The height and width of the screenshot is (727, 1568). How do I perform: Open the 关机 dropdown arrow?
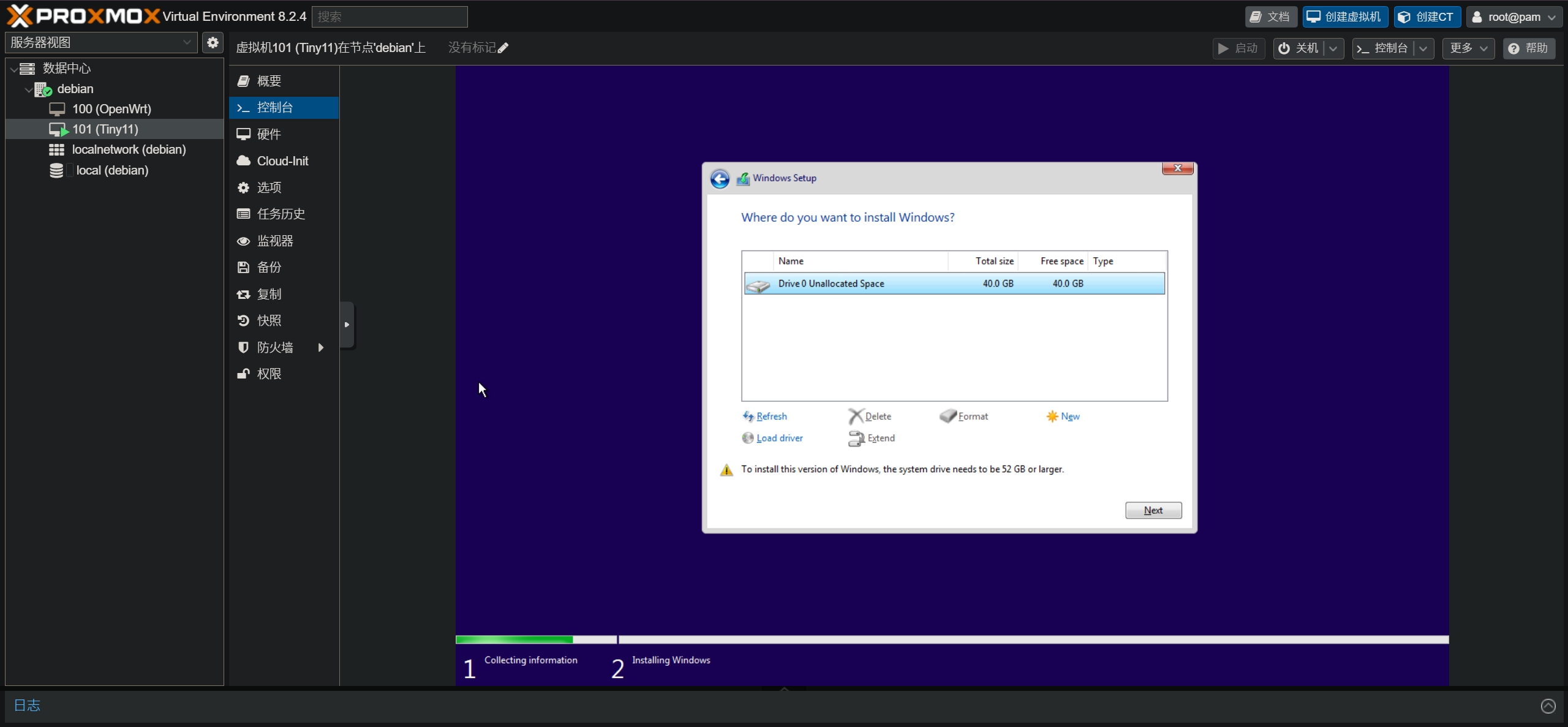pos(1333,48)
